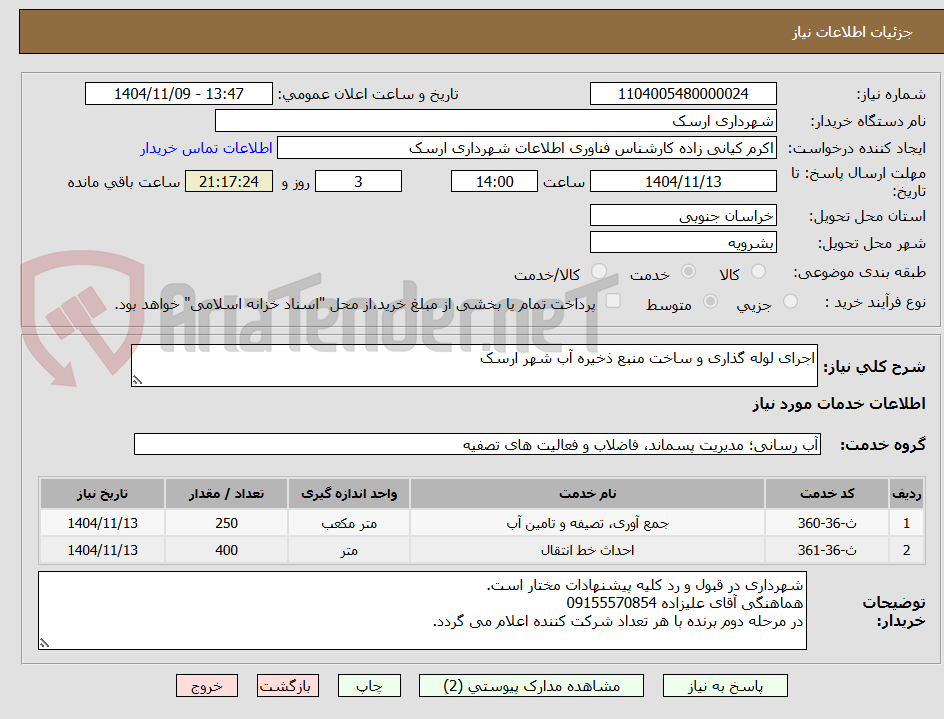Click the تعداد / مقدار column header
This screenshot has width=944, height=719.
pos(226,494)
